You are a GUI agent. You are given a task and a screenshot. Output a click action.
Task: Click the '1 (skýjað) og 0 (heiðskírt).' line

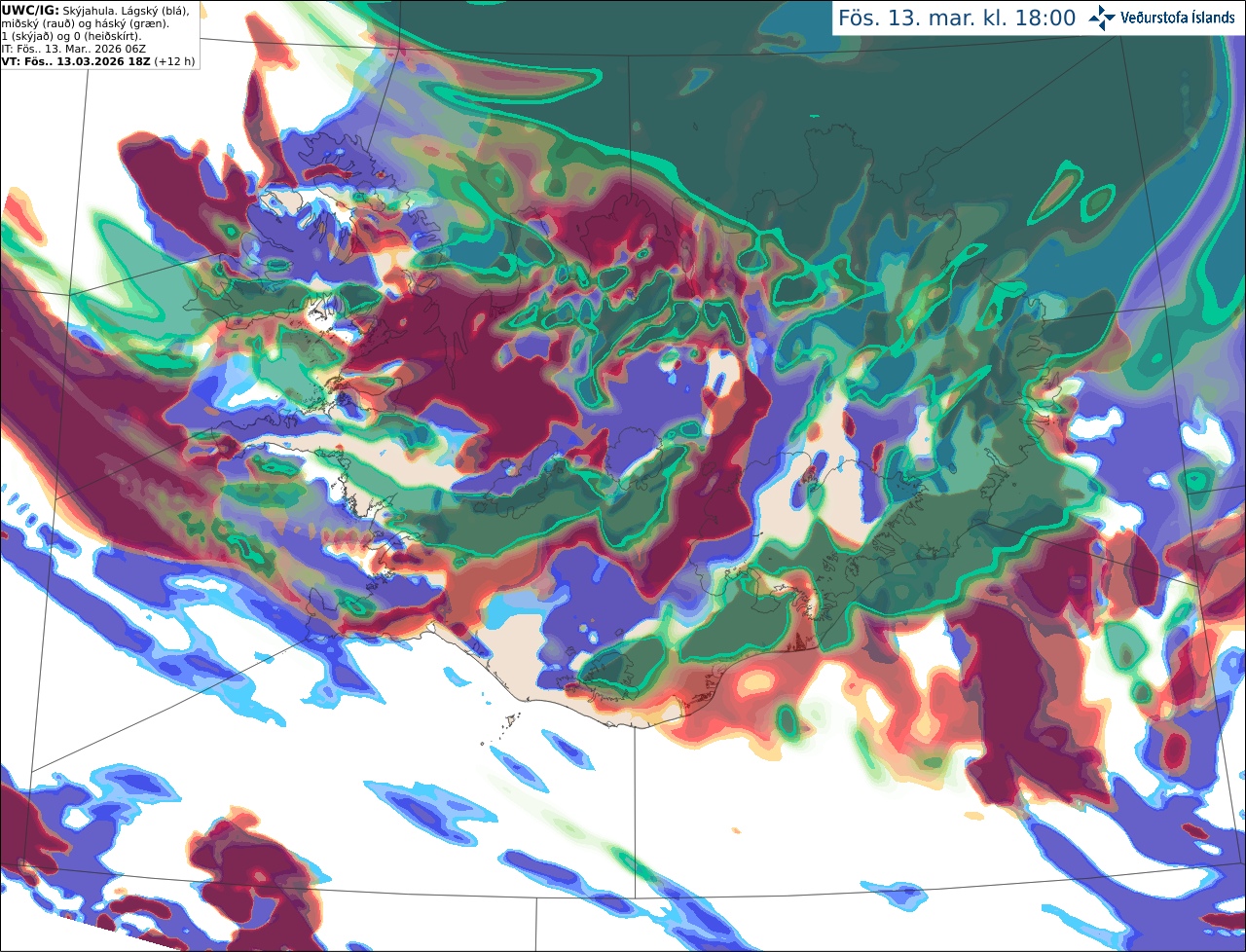coord(71,36)
